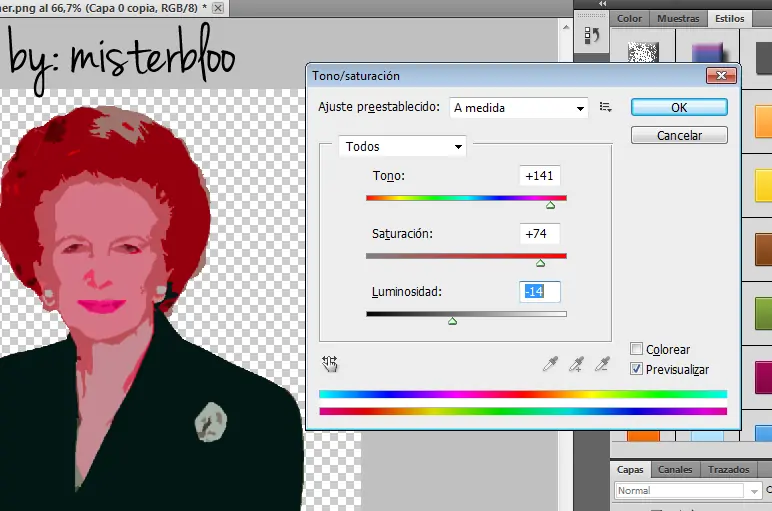Close the Tono/saturación dialog
Screen dimensions: 772x511
point(721,75)
